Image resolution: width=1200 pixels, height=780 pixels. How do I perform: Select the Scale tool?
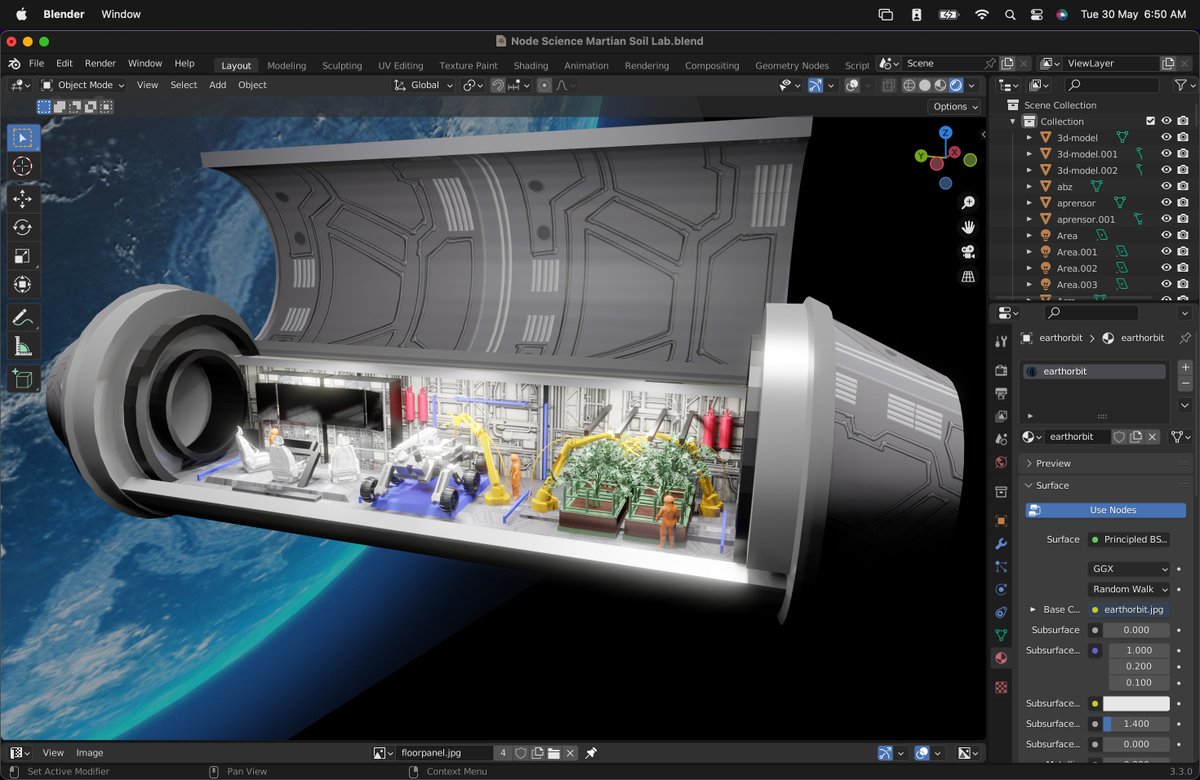(22, 257)
